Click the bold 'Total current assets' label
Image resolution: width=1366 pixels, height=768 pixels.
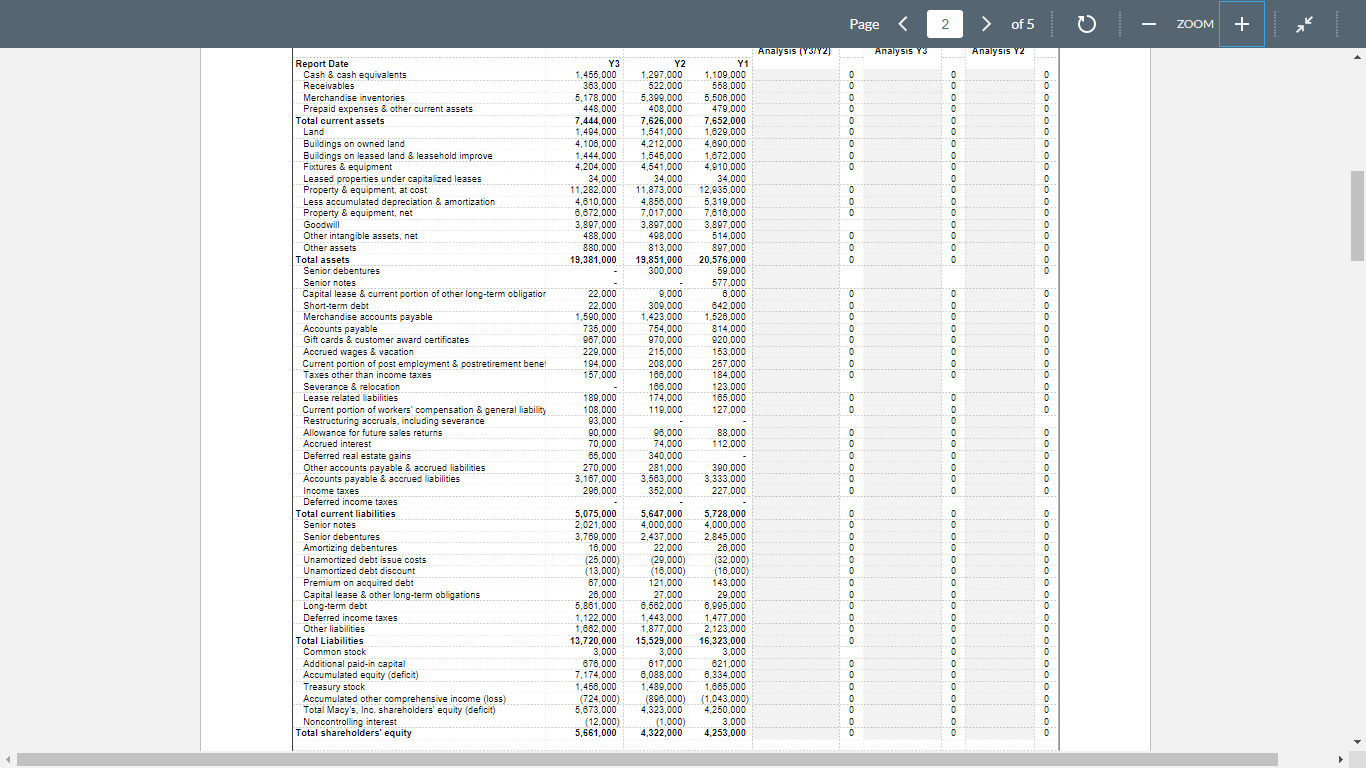(340, 121)
